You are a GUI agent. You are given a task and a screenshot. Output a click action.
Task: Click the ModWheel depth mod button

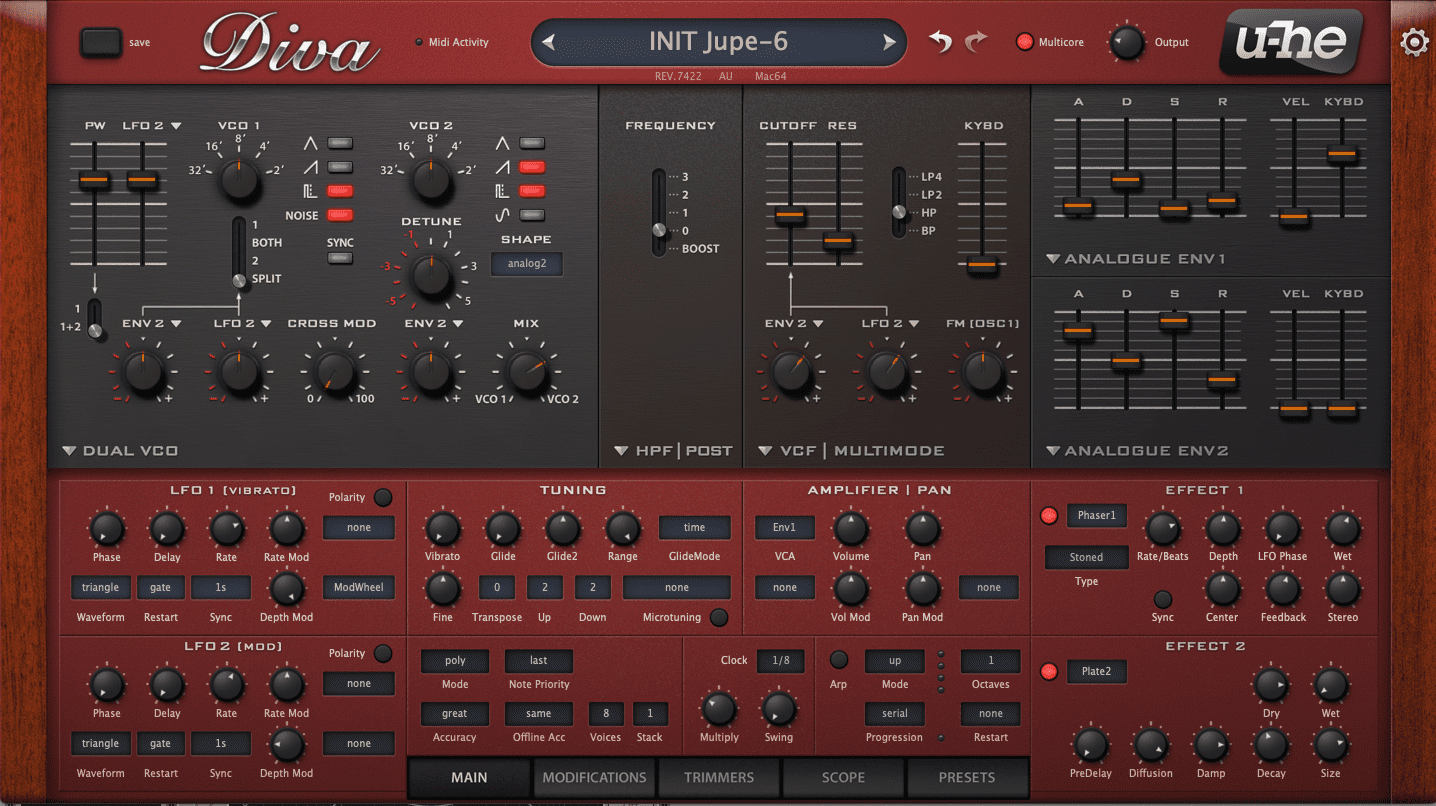359,588
